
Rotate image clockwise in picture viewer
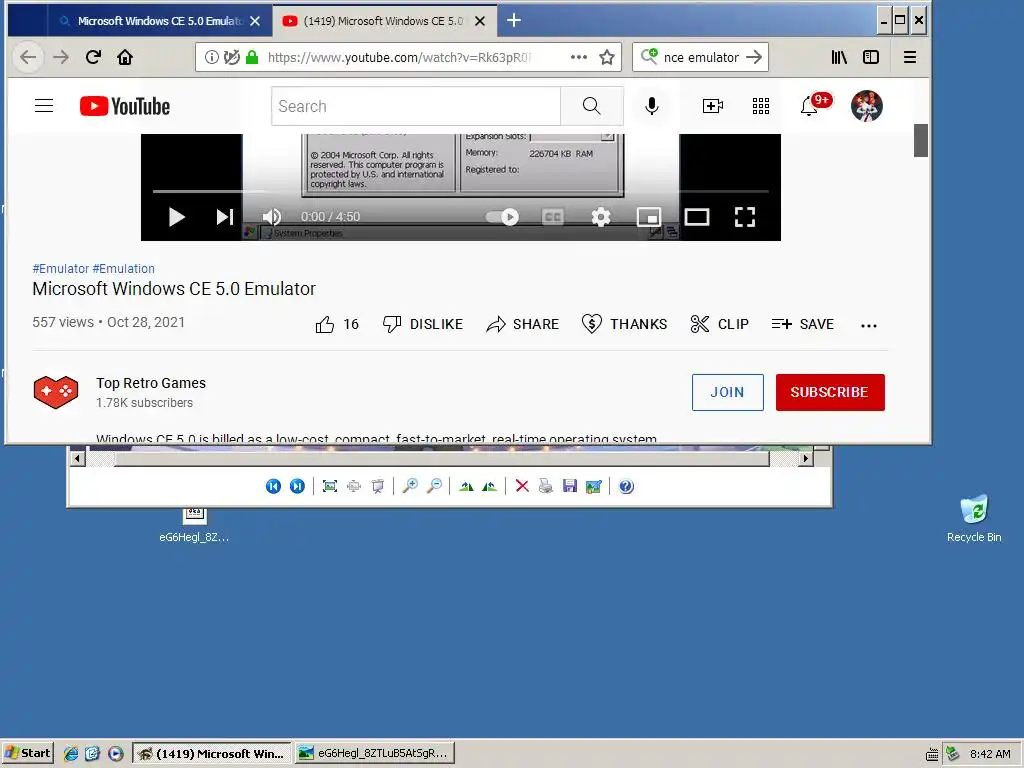pos(466,486)
